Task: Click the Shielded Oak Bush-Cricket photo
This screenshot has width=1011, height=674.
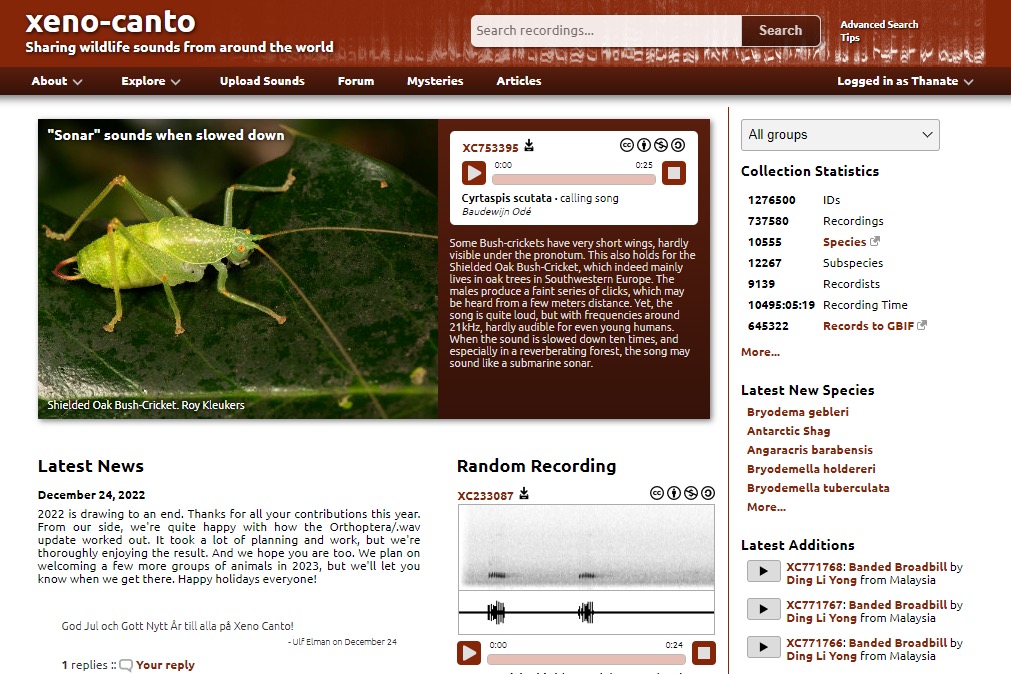Action: click(x=238, y=269)
